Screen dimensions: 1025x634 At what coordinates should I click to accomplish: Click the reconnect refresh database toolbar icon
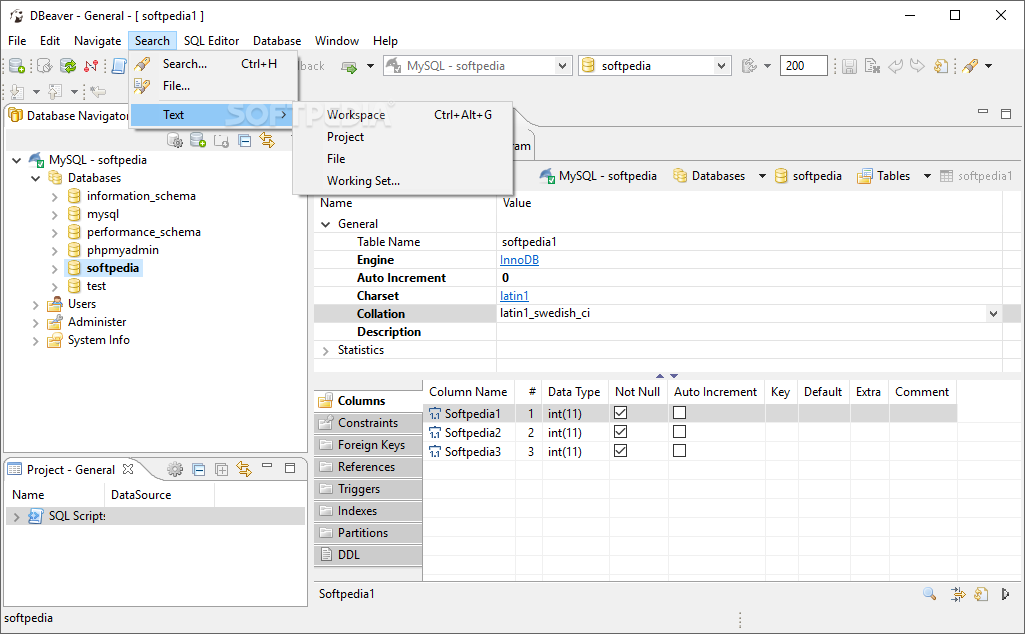click(x=68, y=65)
